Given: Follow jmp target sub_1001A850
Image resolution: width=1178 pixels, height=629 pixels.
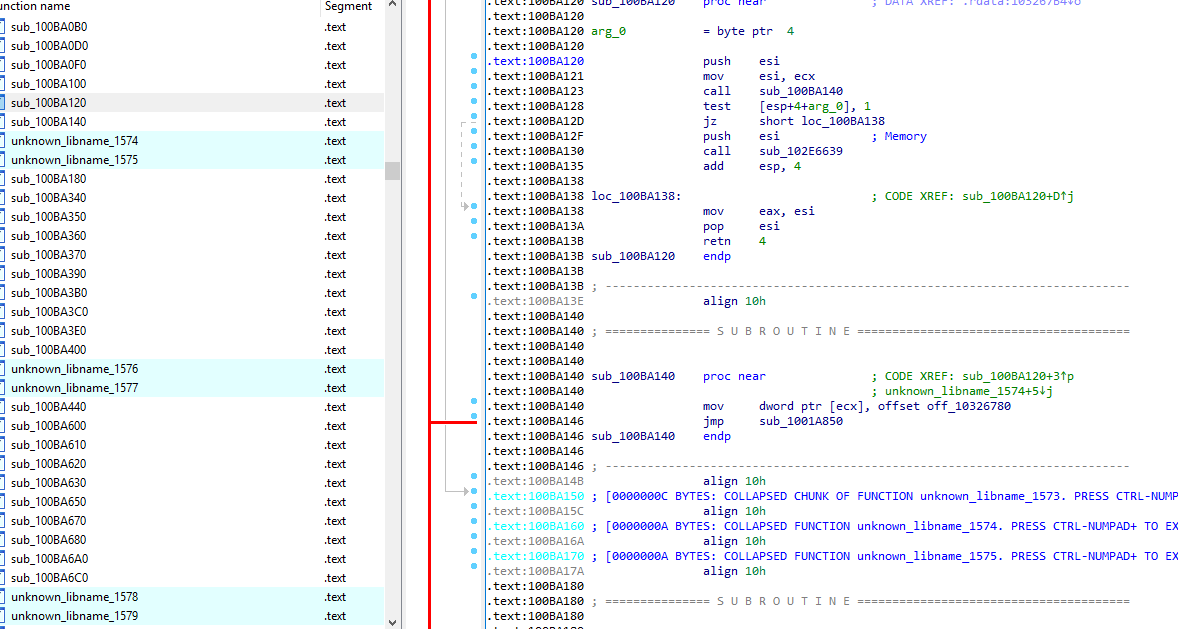Looking at the screenshot, I should click(801, 422).
